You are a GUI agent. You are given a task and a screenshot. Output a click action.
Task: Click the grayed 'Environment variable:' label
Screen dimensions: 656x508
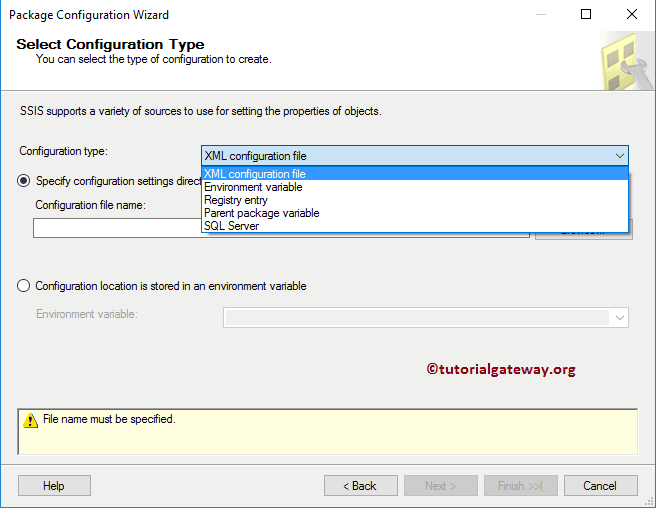(x=87, y=314)
